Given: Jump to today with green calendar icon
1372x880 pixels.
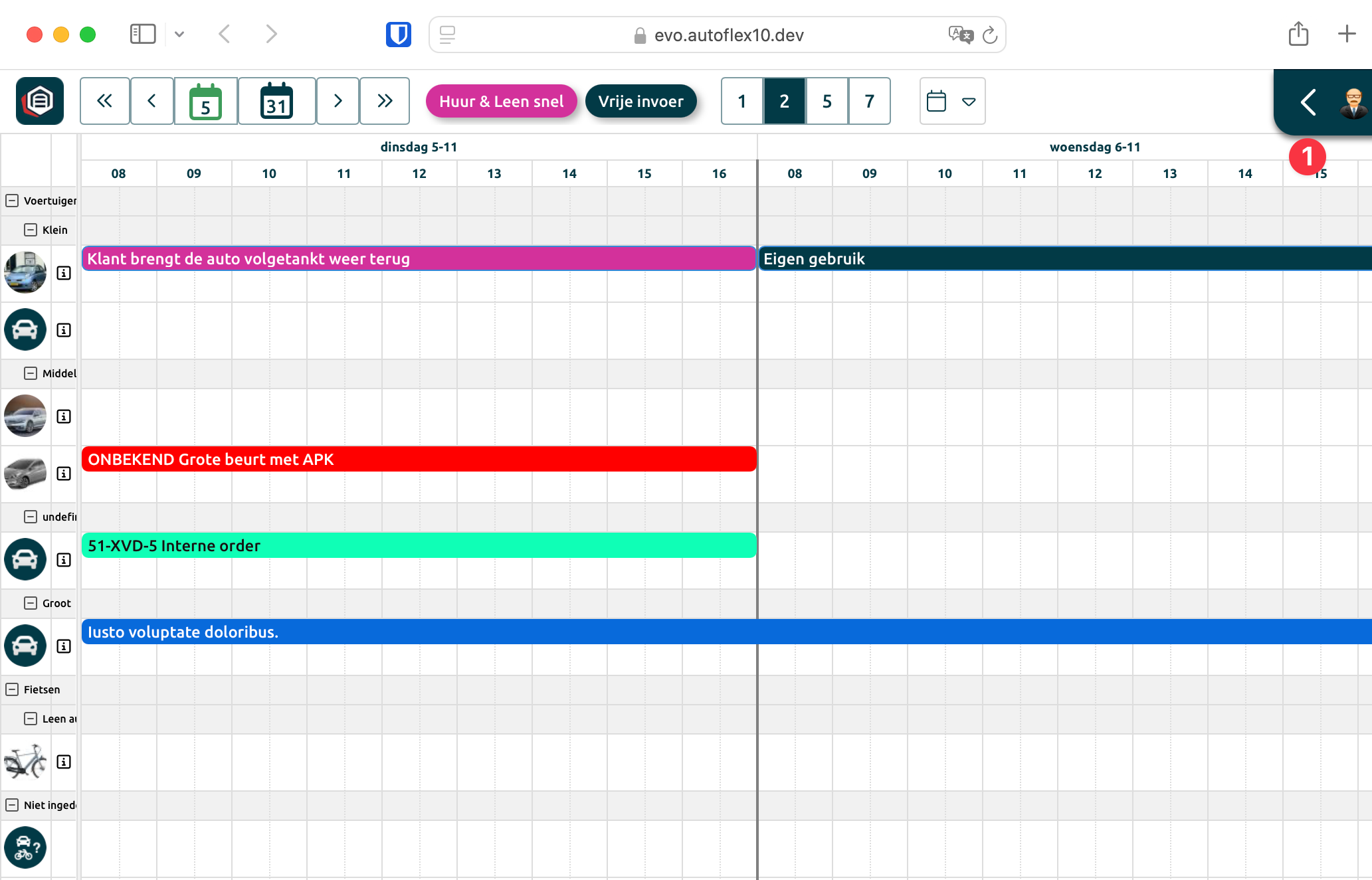Looking at the screenshot, I should pos(205,101).
